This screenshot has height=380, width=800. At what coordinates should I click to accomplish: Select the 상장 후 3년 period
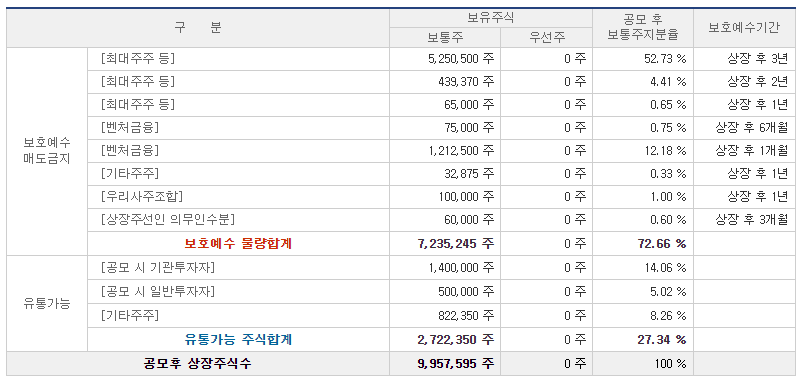pos(758,59)
